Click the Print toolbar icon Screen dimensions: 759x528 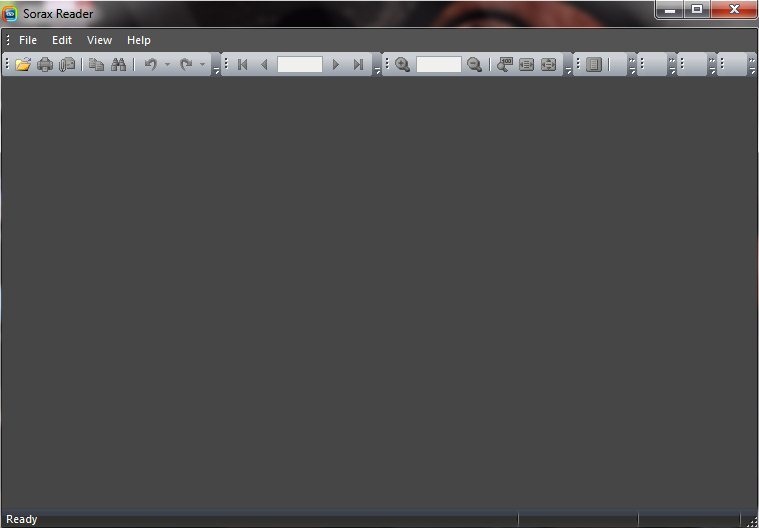45,64
